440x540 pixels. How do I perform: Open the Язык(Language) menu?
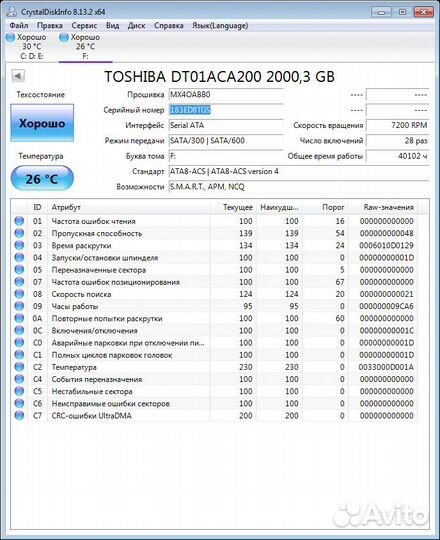[220, 25]
